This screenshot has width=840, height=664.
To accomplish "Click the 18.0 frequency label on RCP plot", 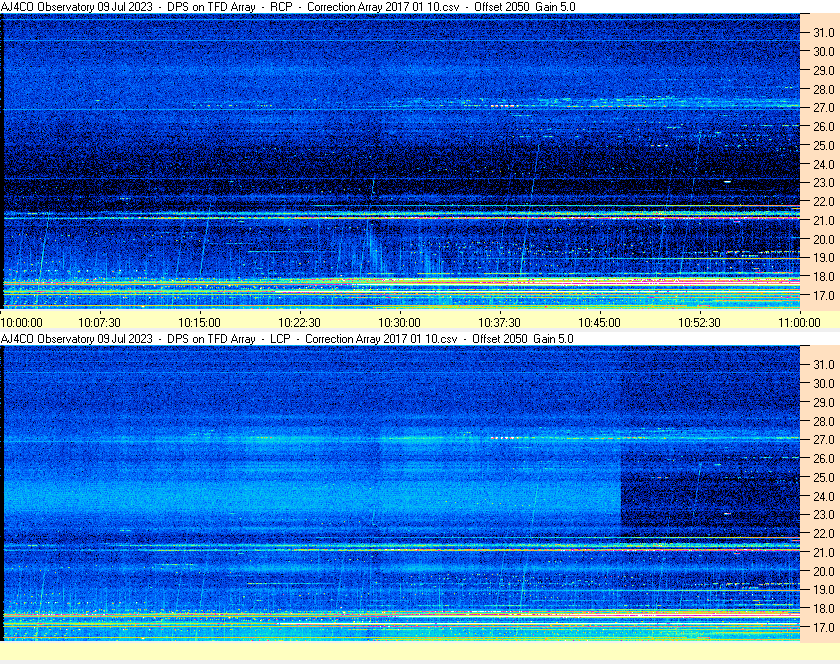I will pos(824,277).
